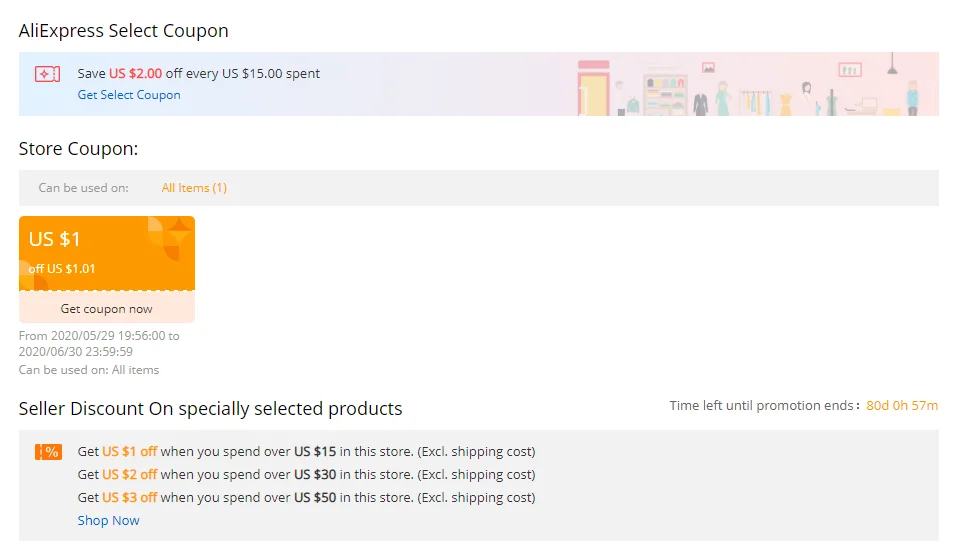This screenshot has width=956, height=559.
Task: Click the orange US $1 coupon card
Action: coord(107,253)
